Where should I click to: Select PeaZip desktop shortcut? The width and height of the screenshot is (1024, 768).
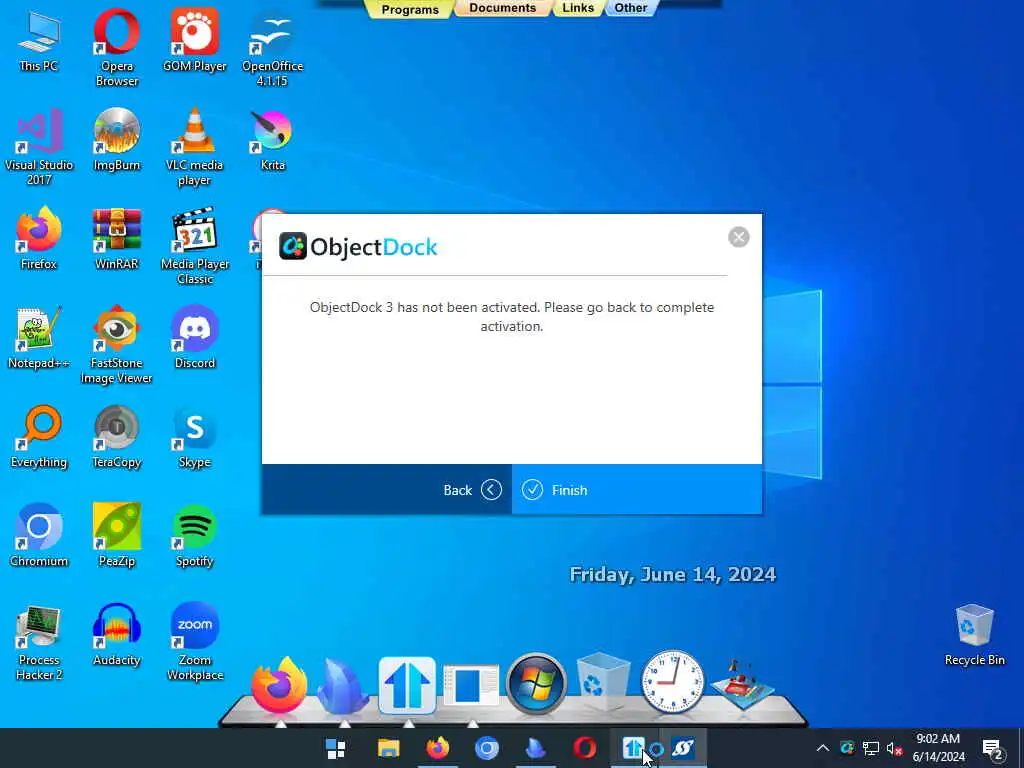pos(116,536)
